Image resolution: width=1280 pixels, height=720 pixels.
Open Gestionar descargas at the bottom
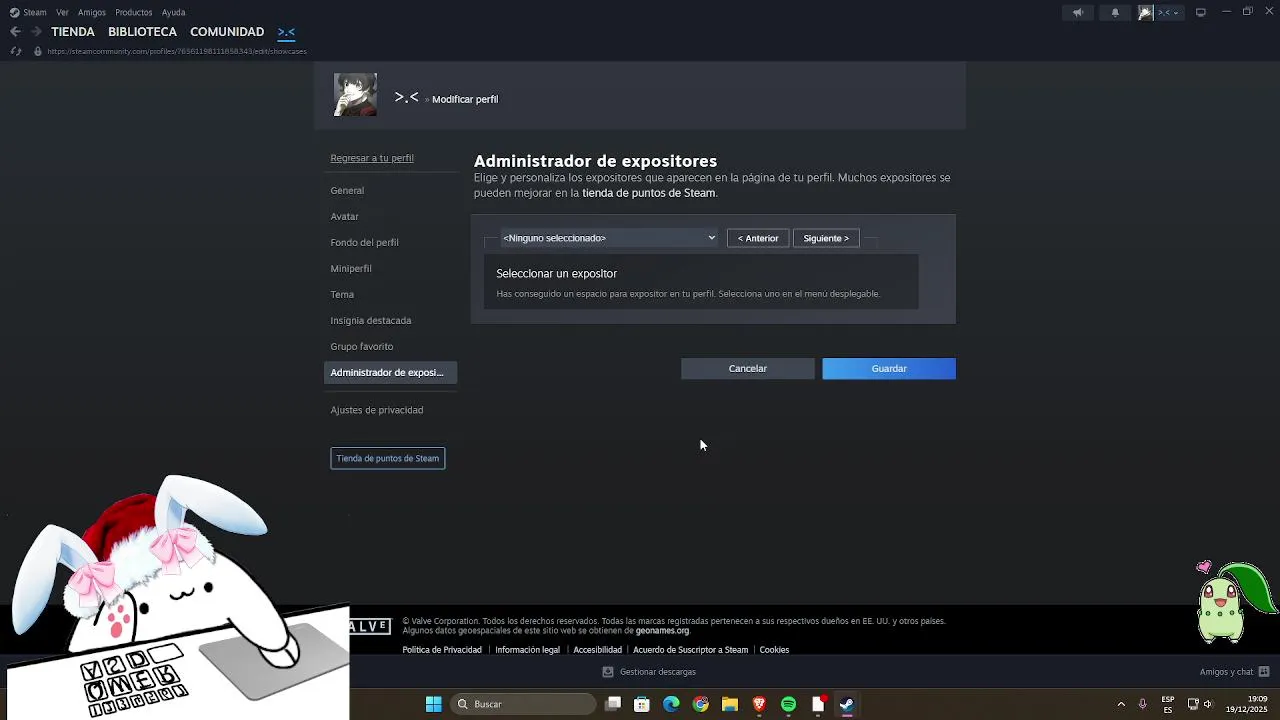pos(649,672)
